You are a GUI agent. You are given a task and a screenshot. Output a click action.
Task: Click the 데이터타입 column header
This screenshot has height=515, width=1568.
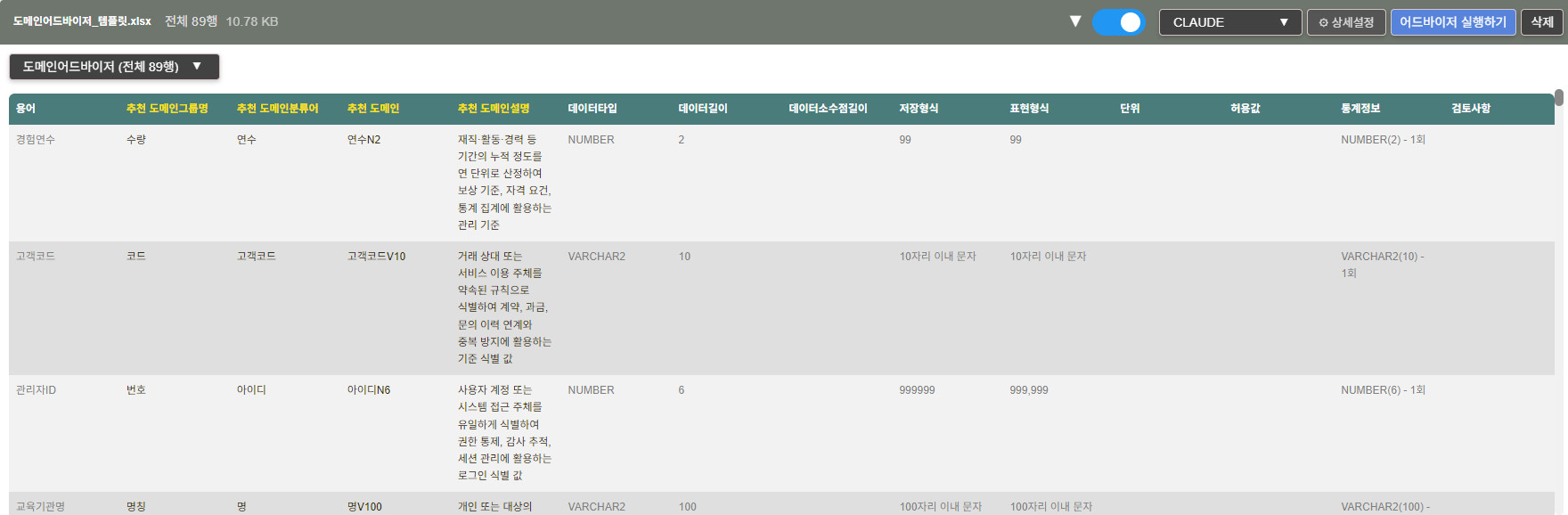592,109
